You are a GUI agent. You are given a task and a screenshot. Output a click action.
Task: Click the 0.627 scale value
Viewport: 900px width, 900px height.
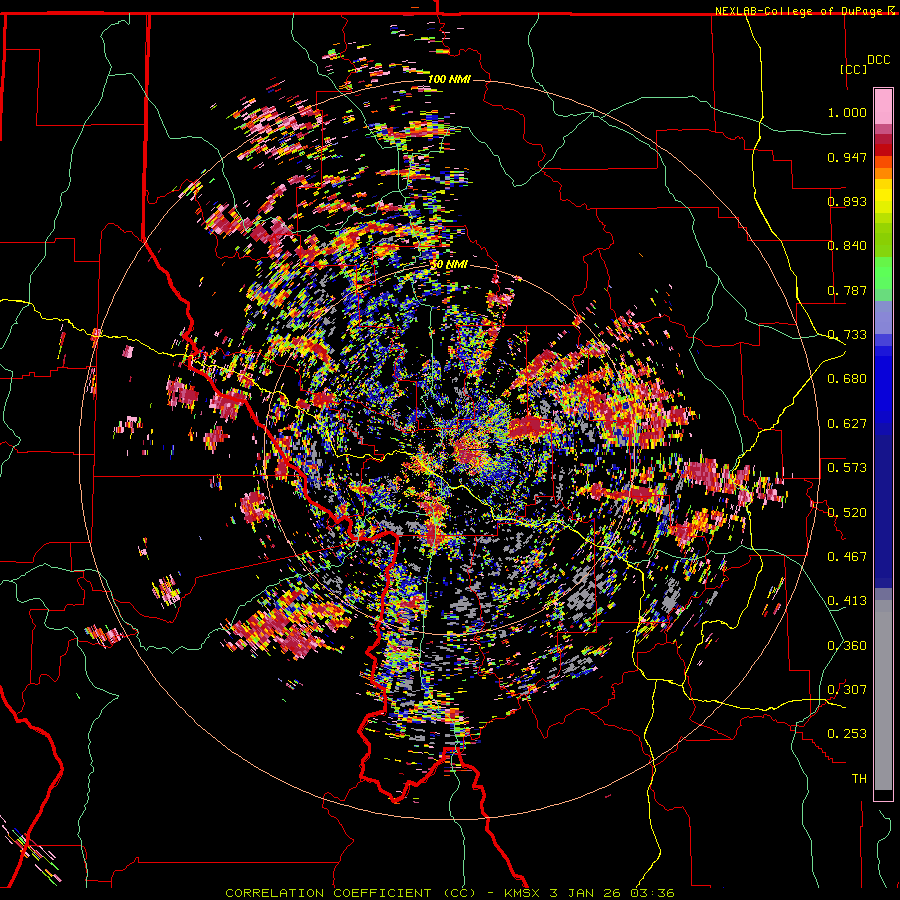847,424
